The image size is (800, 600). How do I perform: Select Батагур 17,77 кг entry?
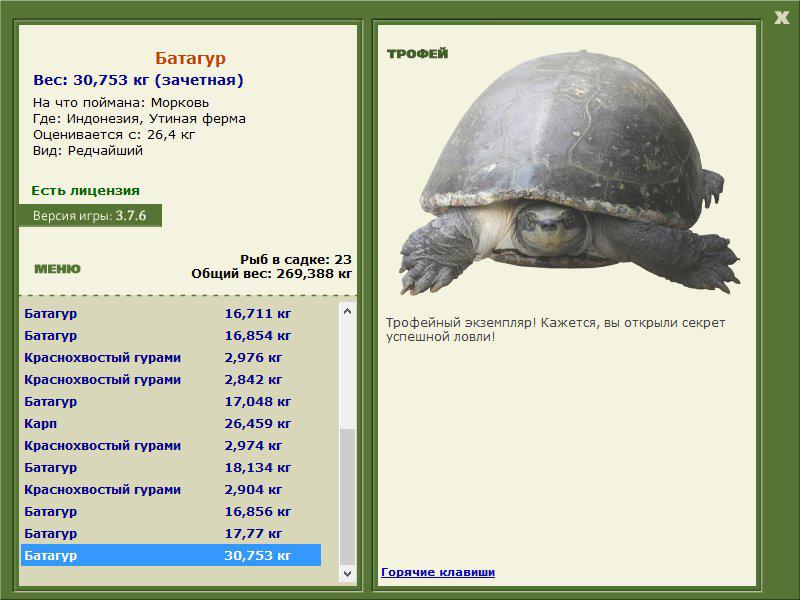point(170,533)
